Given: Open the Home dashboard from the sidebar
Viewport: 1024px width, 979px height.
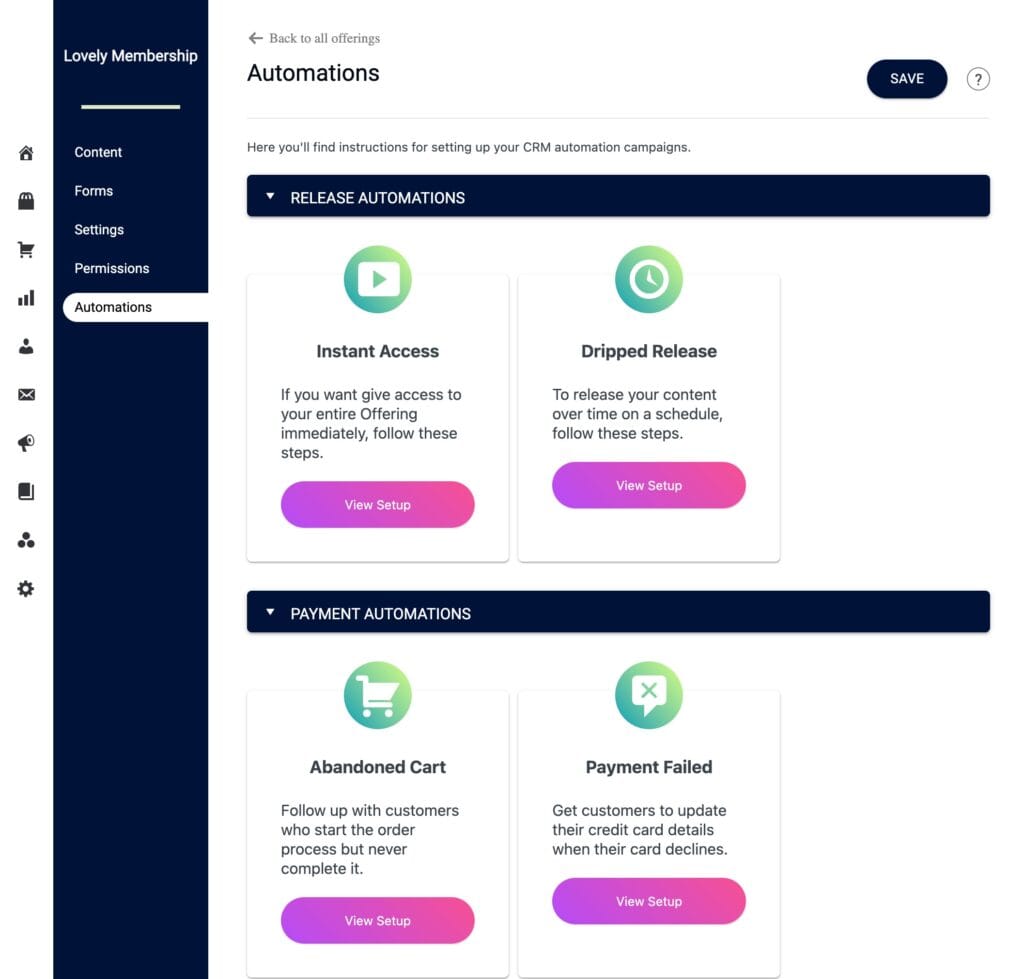Looking at the screenshot, I should tap(25, 152).
